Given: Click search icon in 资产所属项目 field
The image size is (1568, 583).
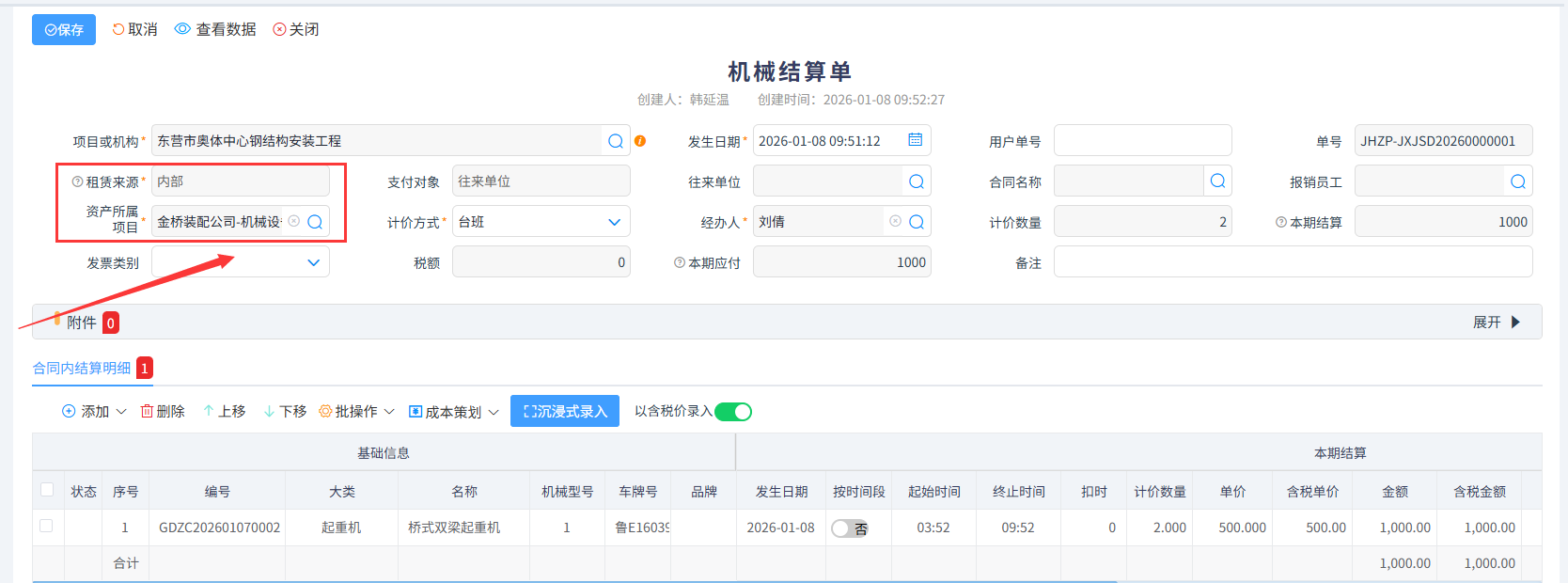Looking at the screenshot, I should click(x=316, y=222).
